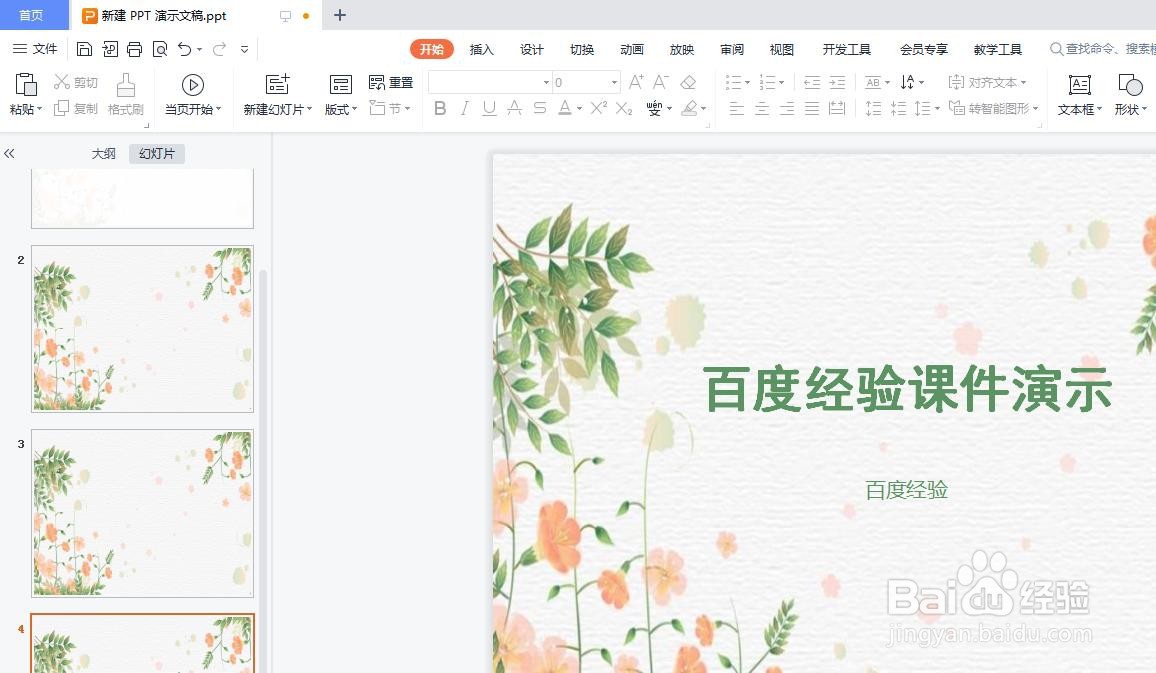1156x673 pixels.
Task: Open a new document tab with plus
Action: pos(340,15)
